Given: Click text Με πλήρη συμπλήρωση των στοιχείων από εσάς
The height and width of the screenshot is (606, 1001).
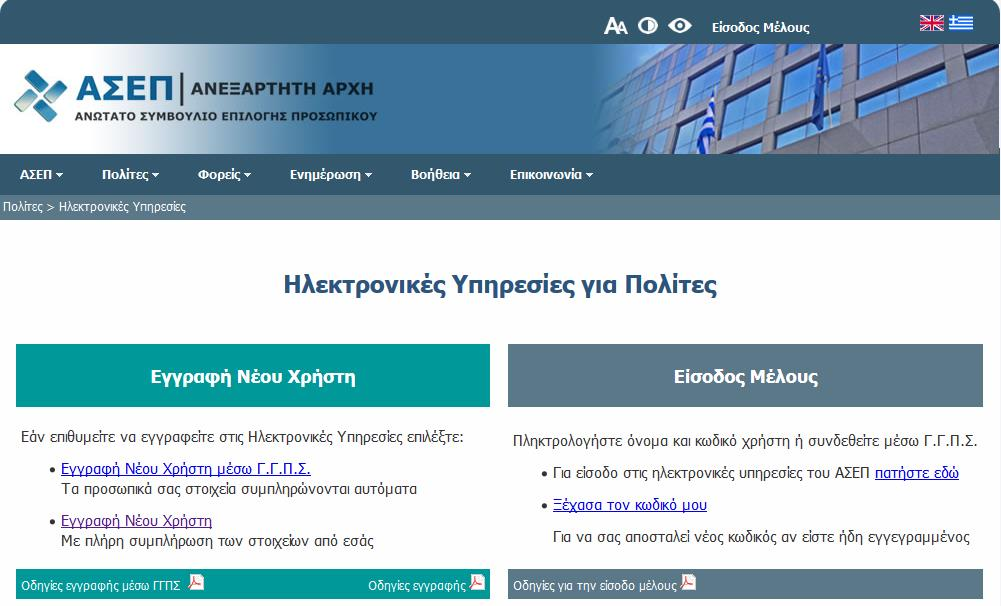Looking at the screenshot, I should pos(217,541).
